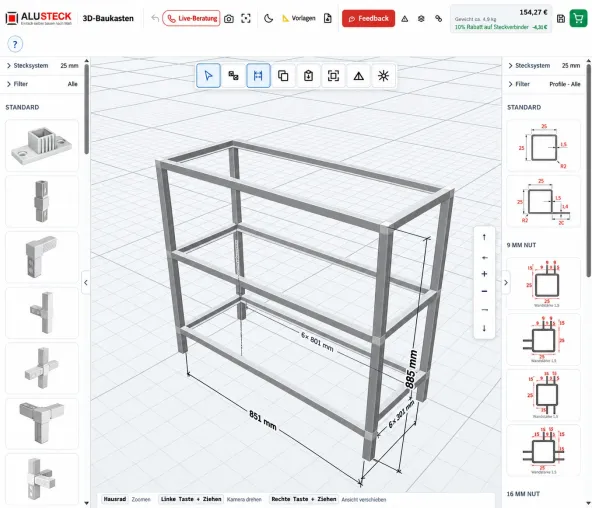Click the 885 mm height dimension
592x508 pixels.
(411, 369)
